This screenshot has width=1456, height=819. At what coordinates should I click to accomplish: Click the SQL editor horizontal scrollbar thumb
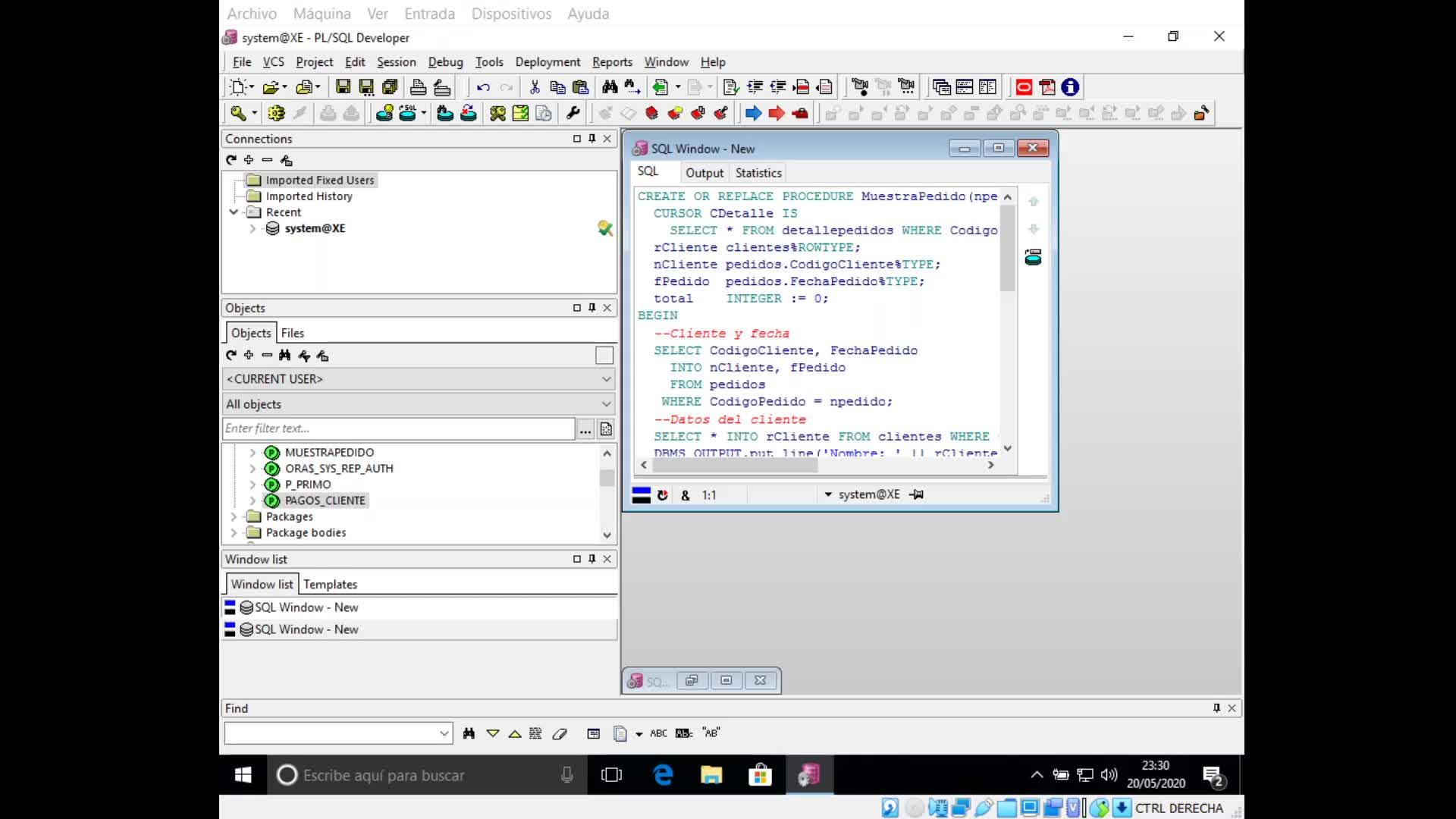[x=734, y=465]
